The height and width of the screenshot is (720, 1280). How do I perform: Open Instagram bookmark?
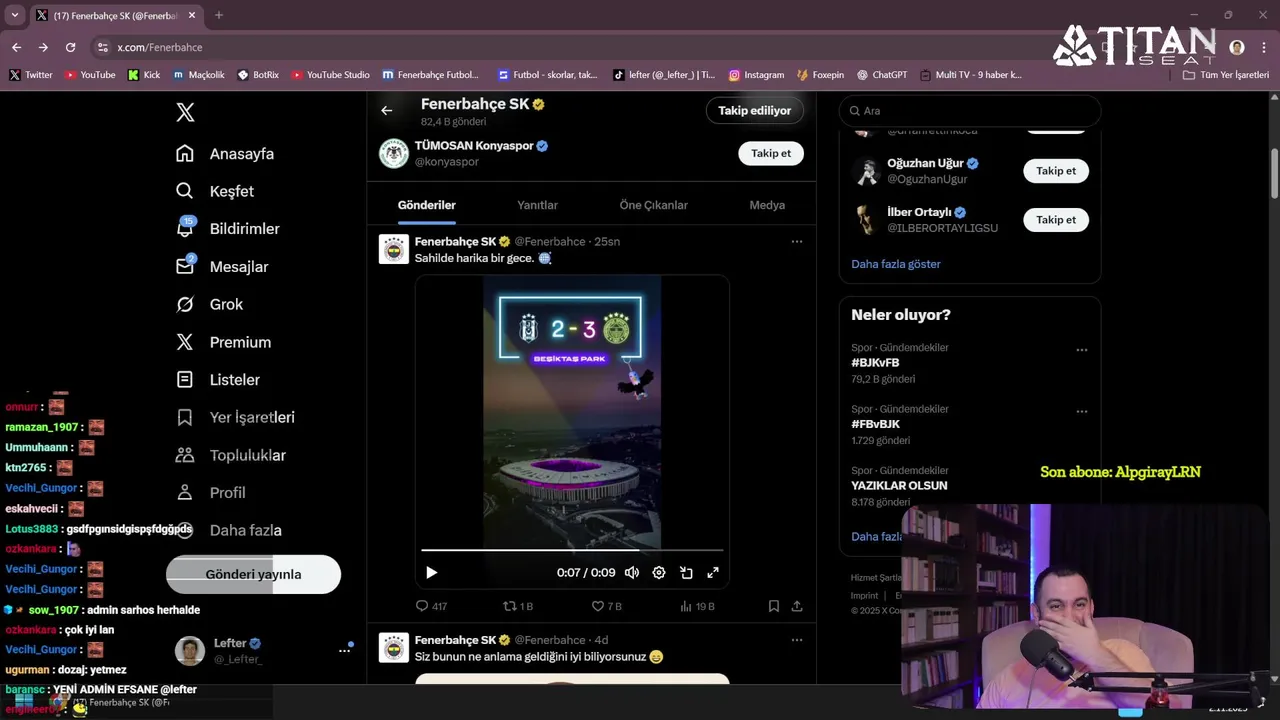point(756,75)
